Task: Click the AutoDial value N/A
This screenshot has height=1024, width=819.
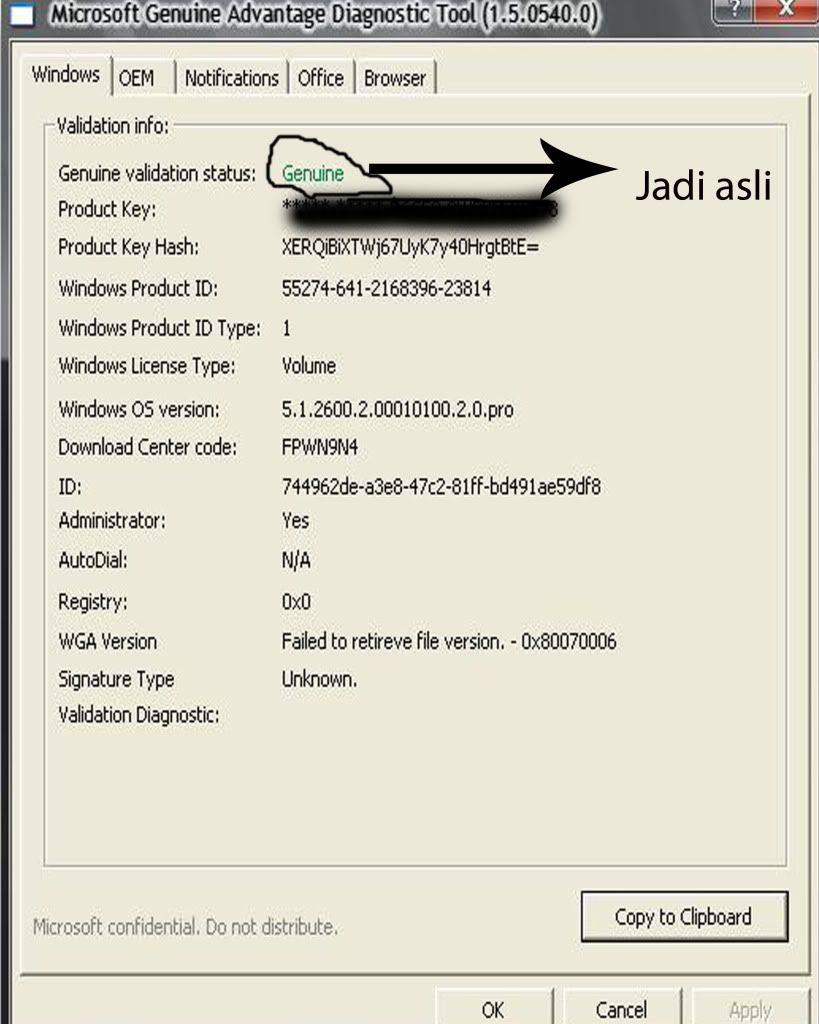Action: [x=296, y=560]
